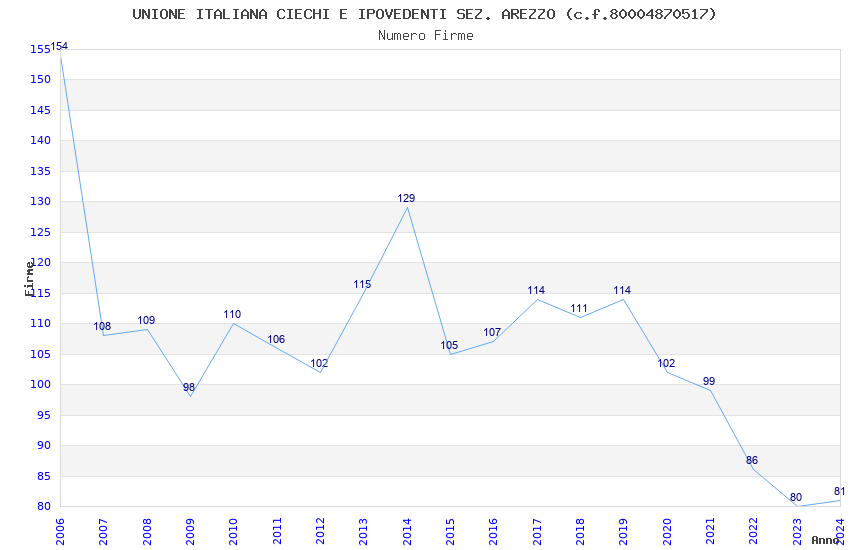The width and height of the screenshot is (850, 550).
Task: Click the 2012 x-axis year label
Action: (x=320, y=531)
